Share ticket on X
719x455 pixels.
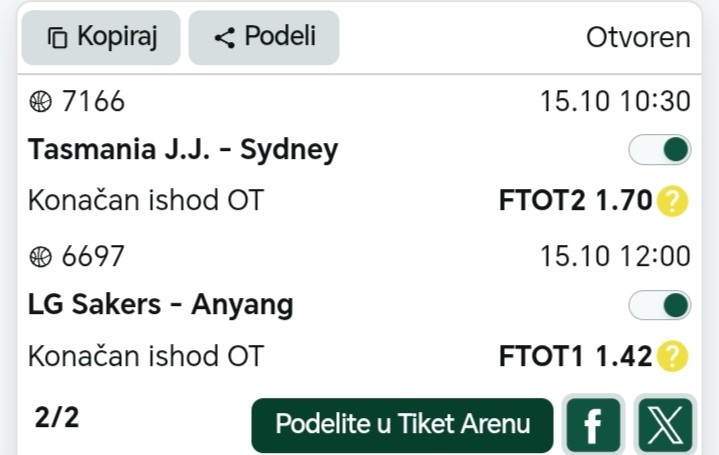pos(663,425)
